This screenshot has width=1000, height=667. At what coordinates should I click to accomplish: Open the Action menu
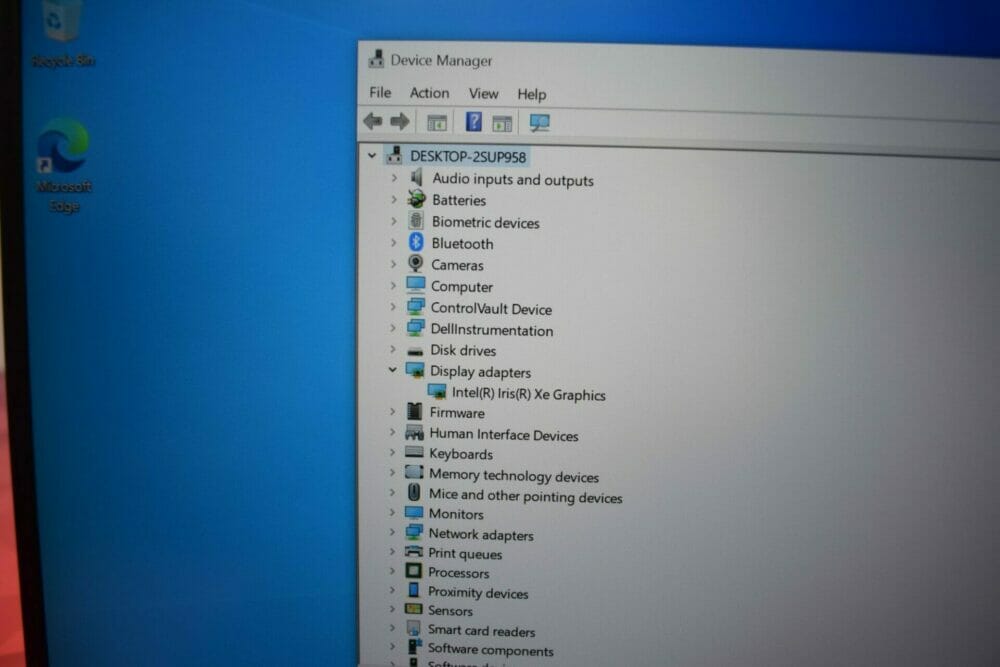pyautogui.click(x=429, y=93)
